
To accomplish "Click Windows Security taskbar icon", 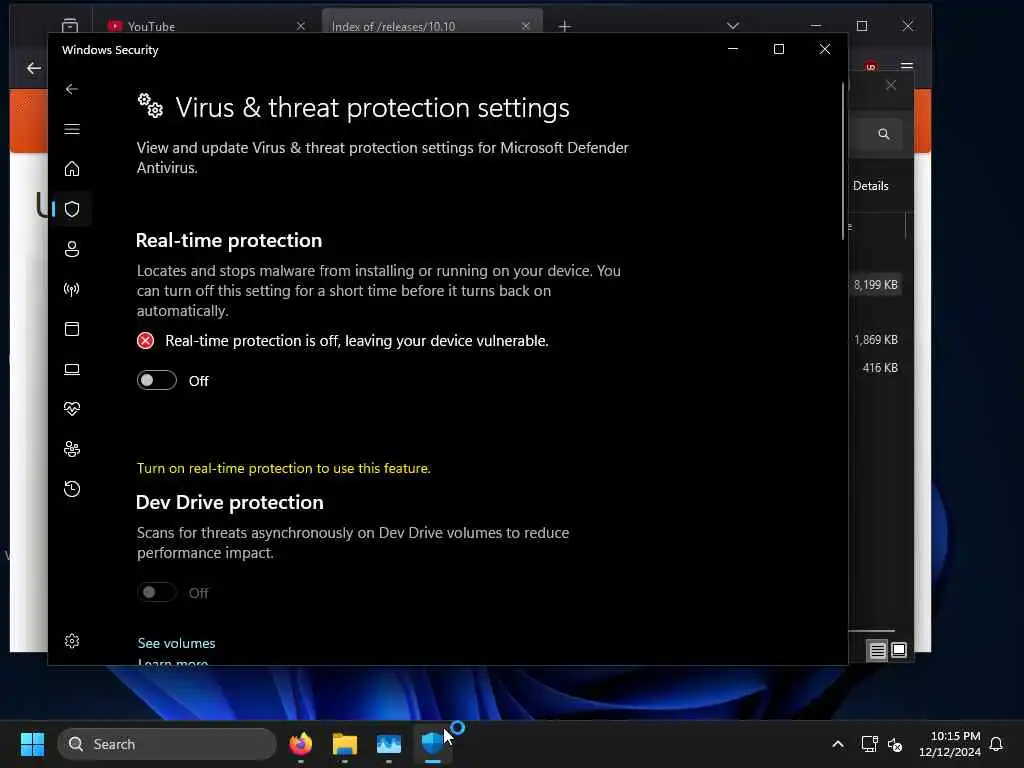I will point(432,744).
